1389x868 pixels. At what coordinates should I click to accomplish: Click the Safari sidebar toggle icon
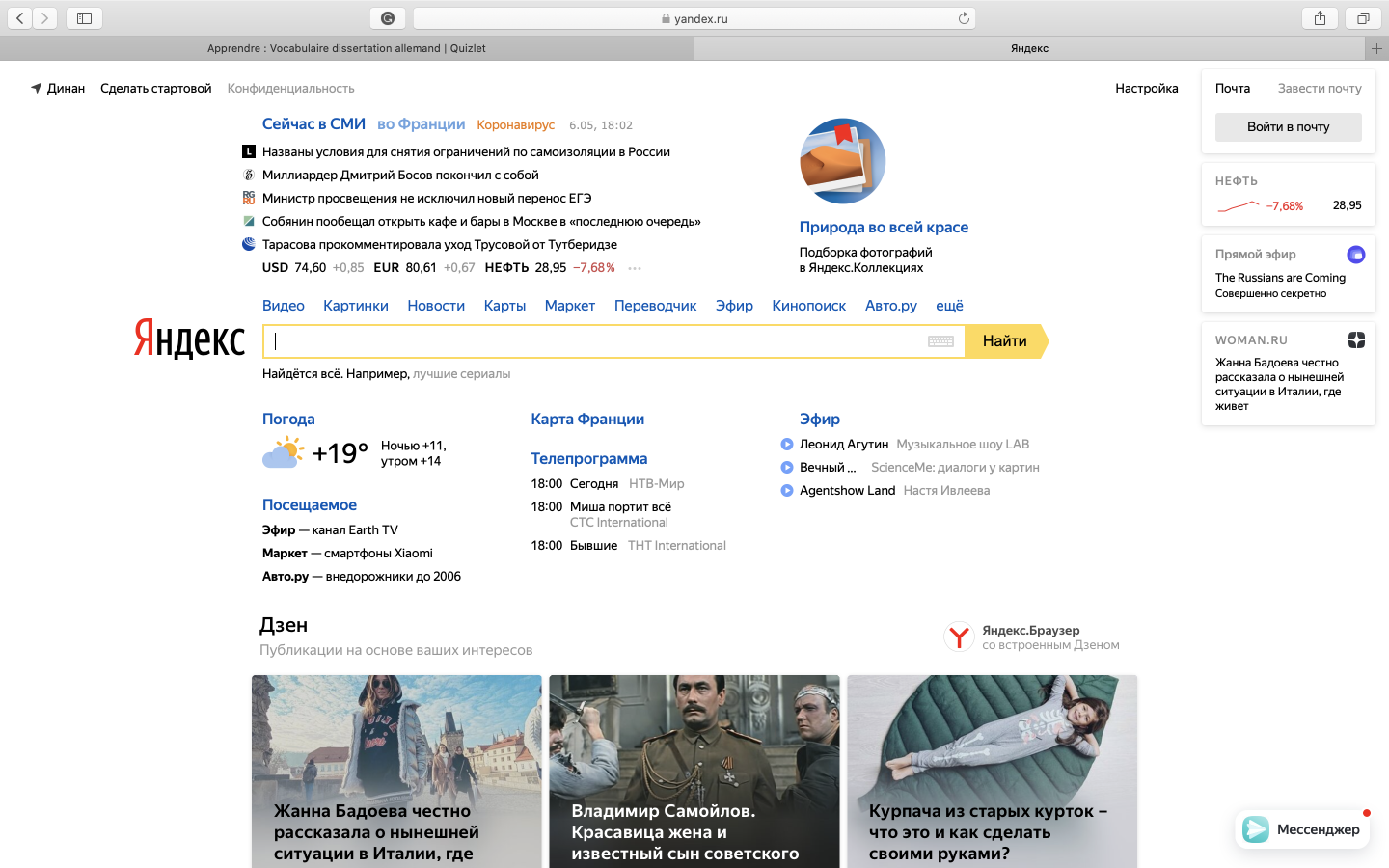click(84, 18)
